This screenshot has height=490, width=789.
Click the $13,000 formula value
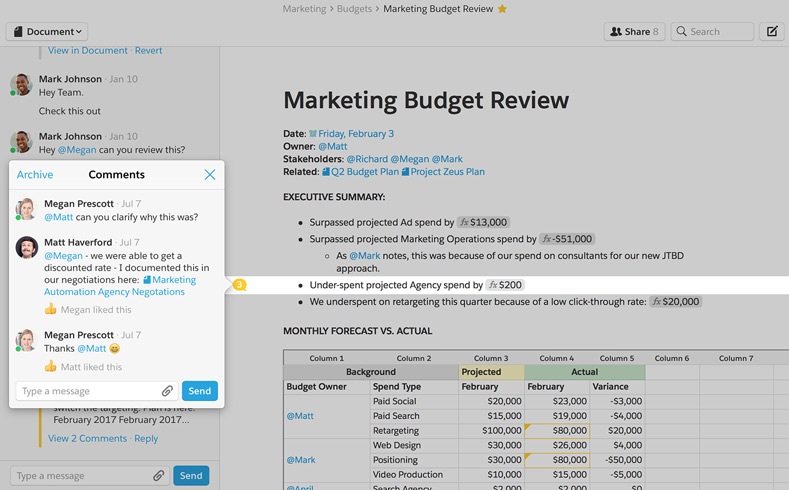[489, 222]
